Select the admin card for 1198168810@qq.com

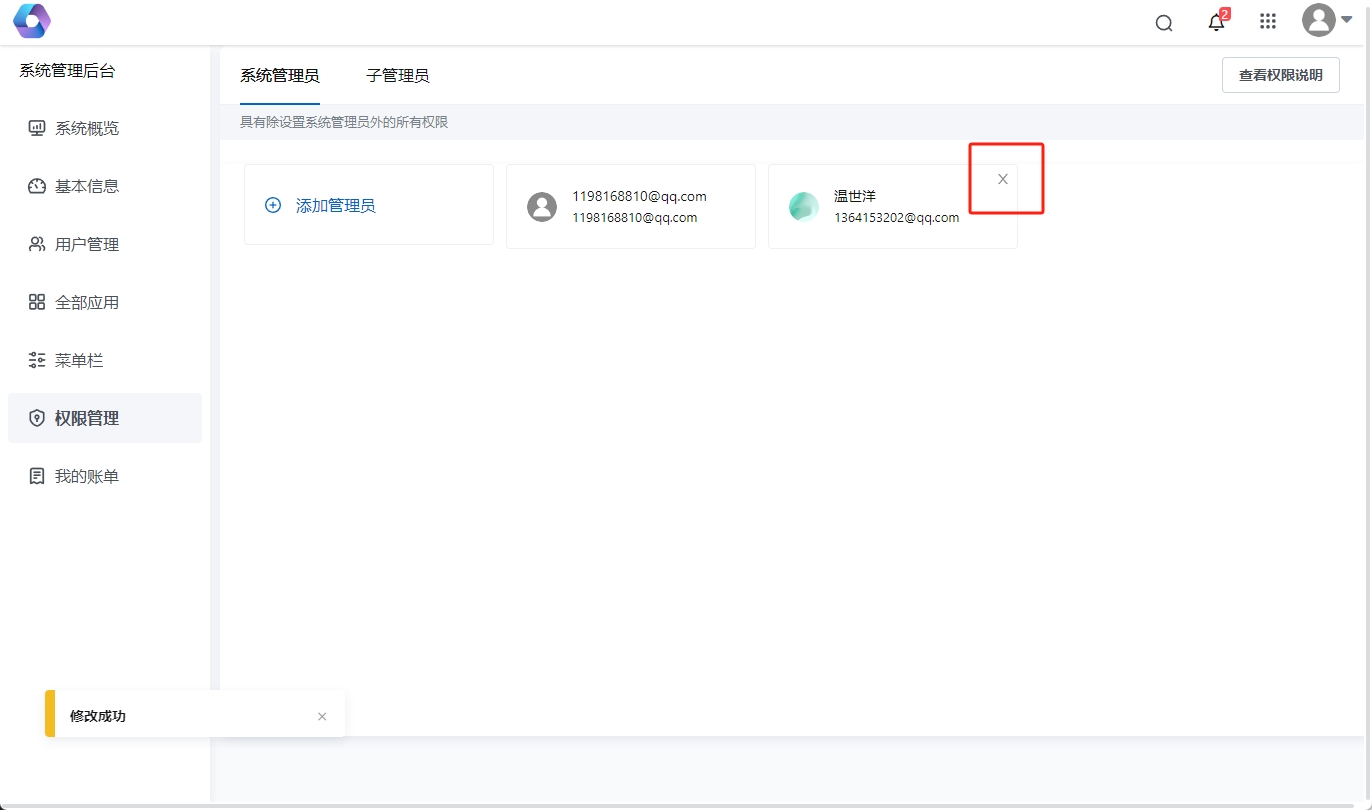point(630,206)
